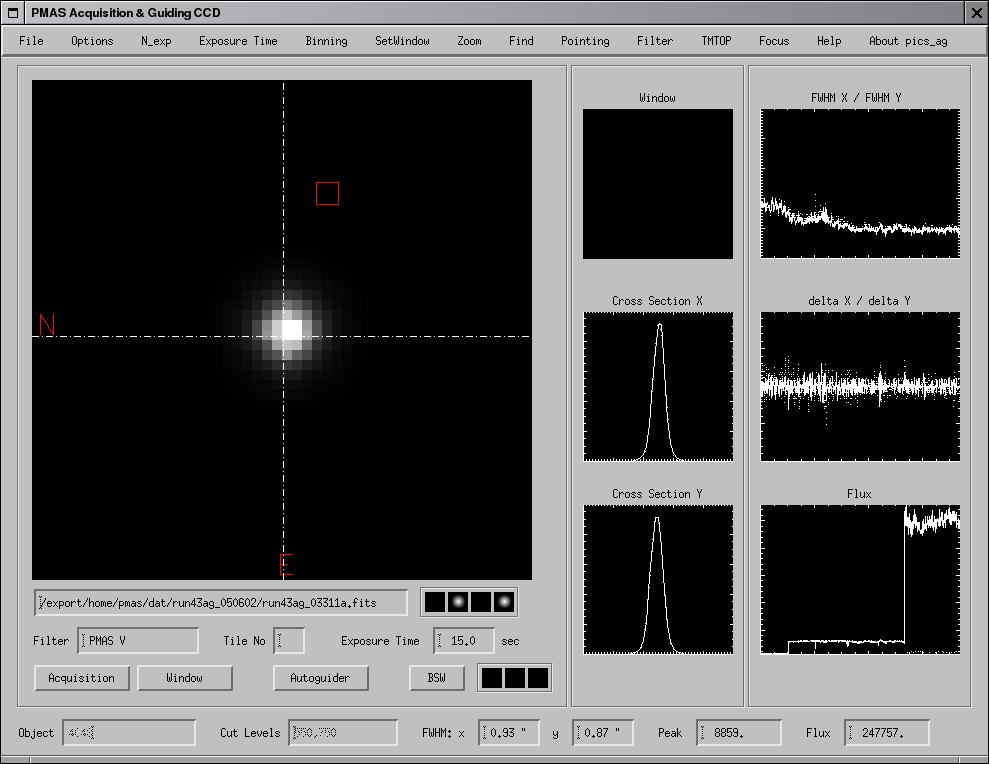This screenshot has height=764, width=989.
Task: Open the Exposure Time menu
Action: [238, 41]
